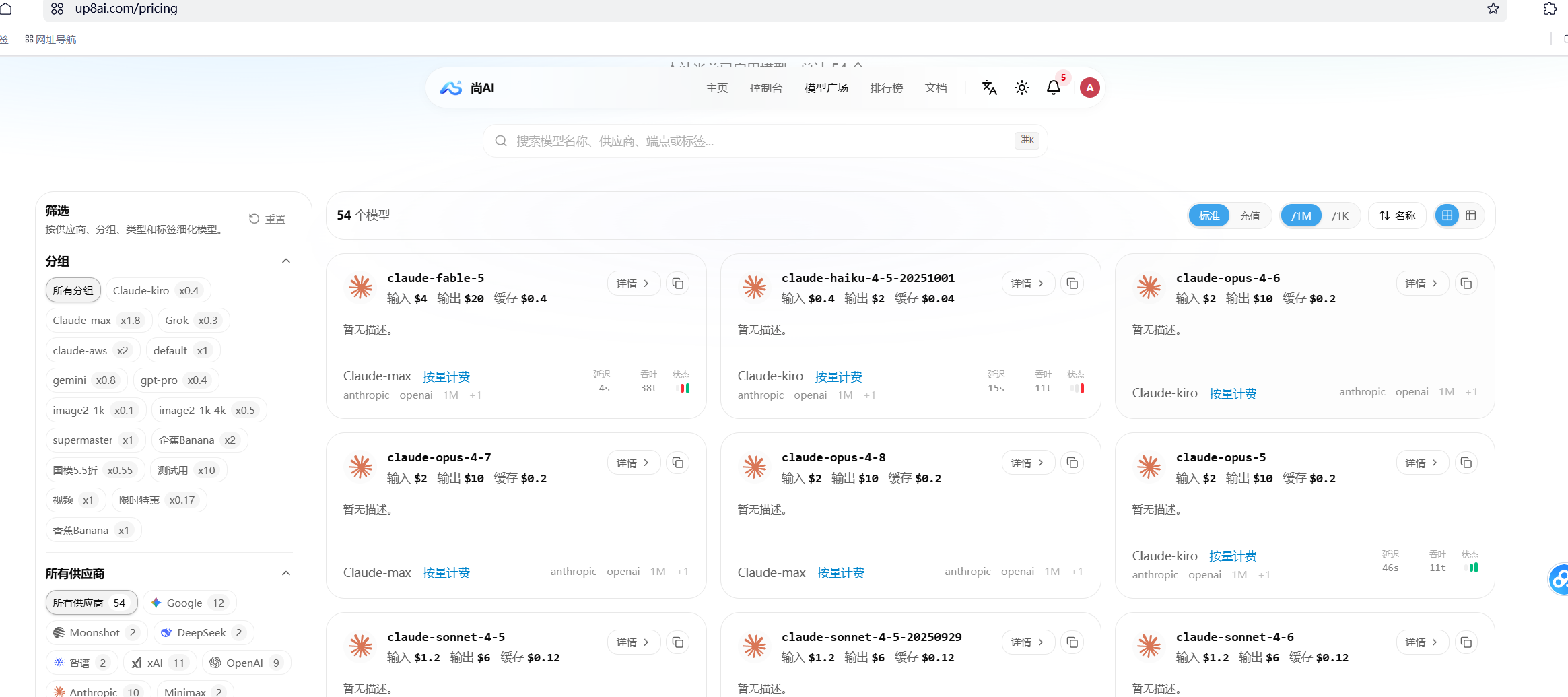Open the user avatar menu
The height and width of the screenshot is (697, 1568).
pos(1090,88)
